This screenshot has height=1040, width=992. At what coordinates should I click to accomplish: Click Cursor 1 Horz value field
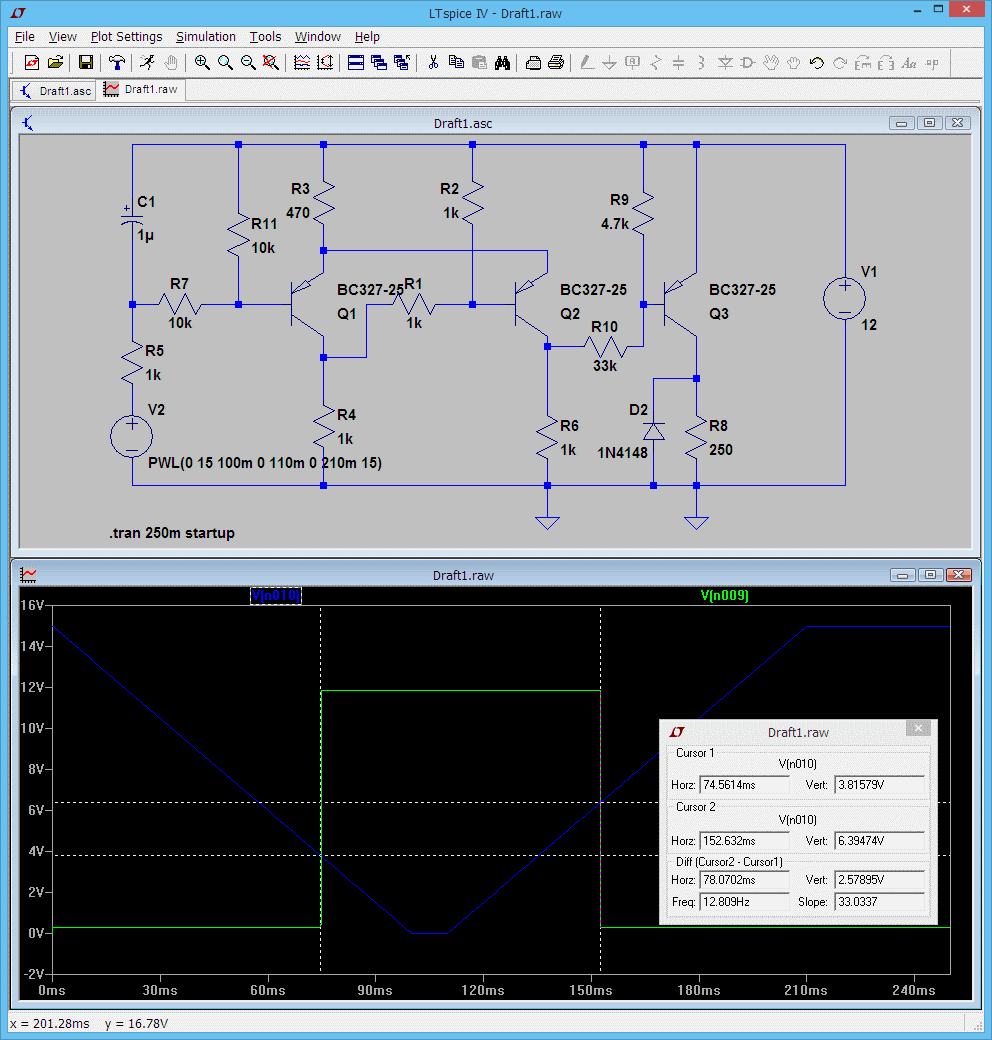[743, 786]
